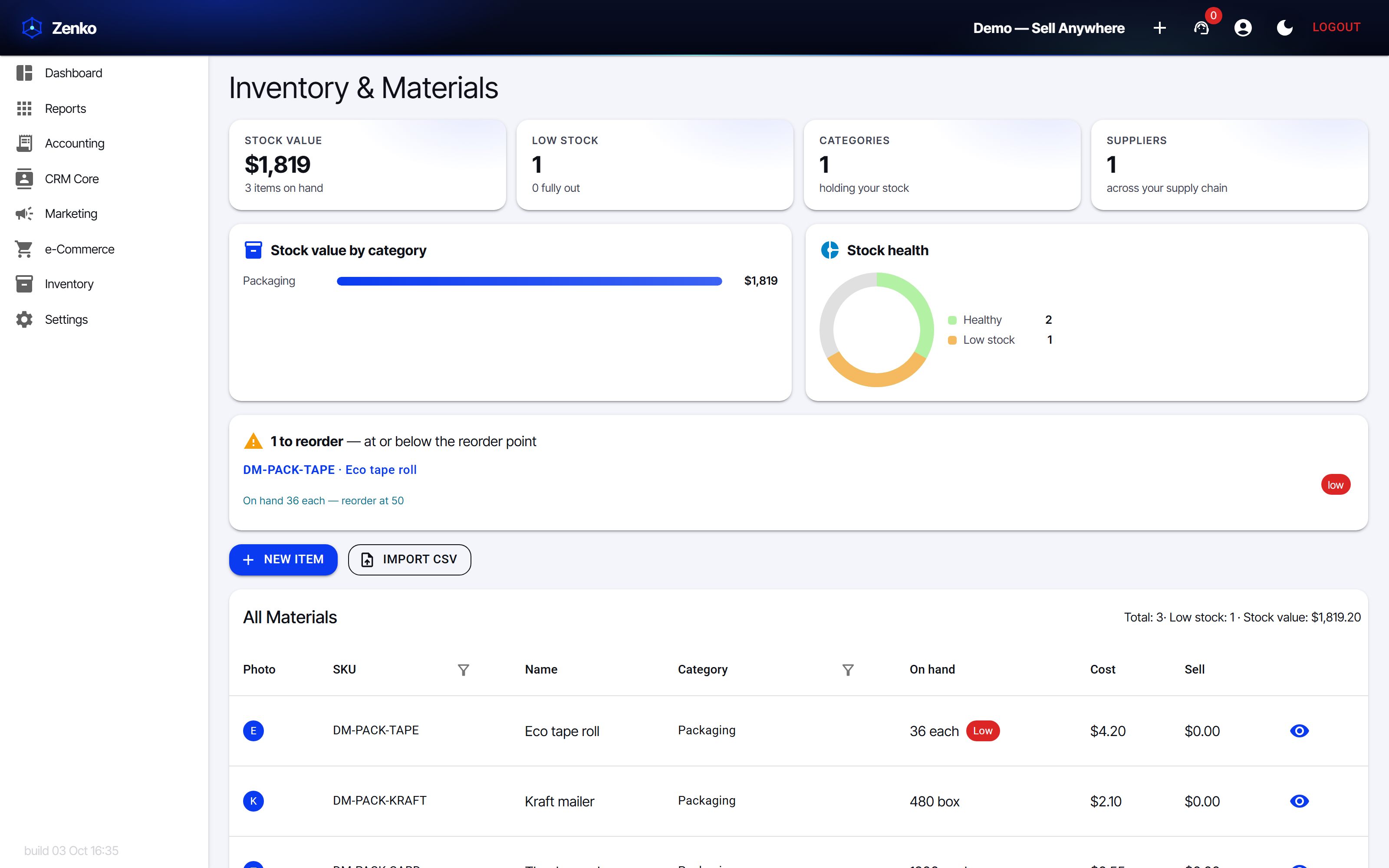Open the DM-PACK-TAPE Eco tape roll link
Viewport: 1389px width, 868px height.
click(x=329, y=470)
